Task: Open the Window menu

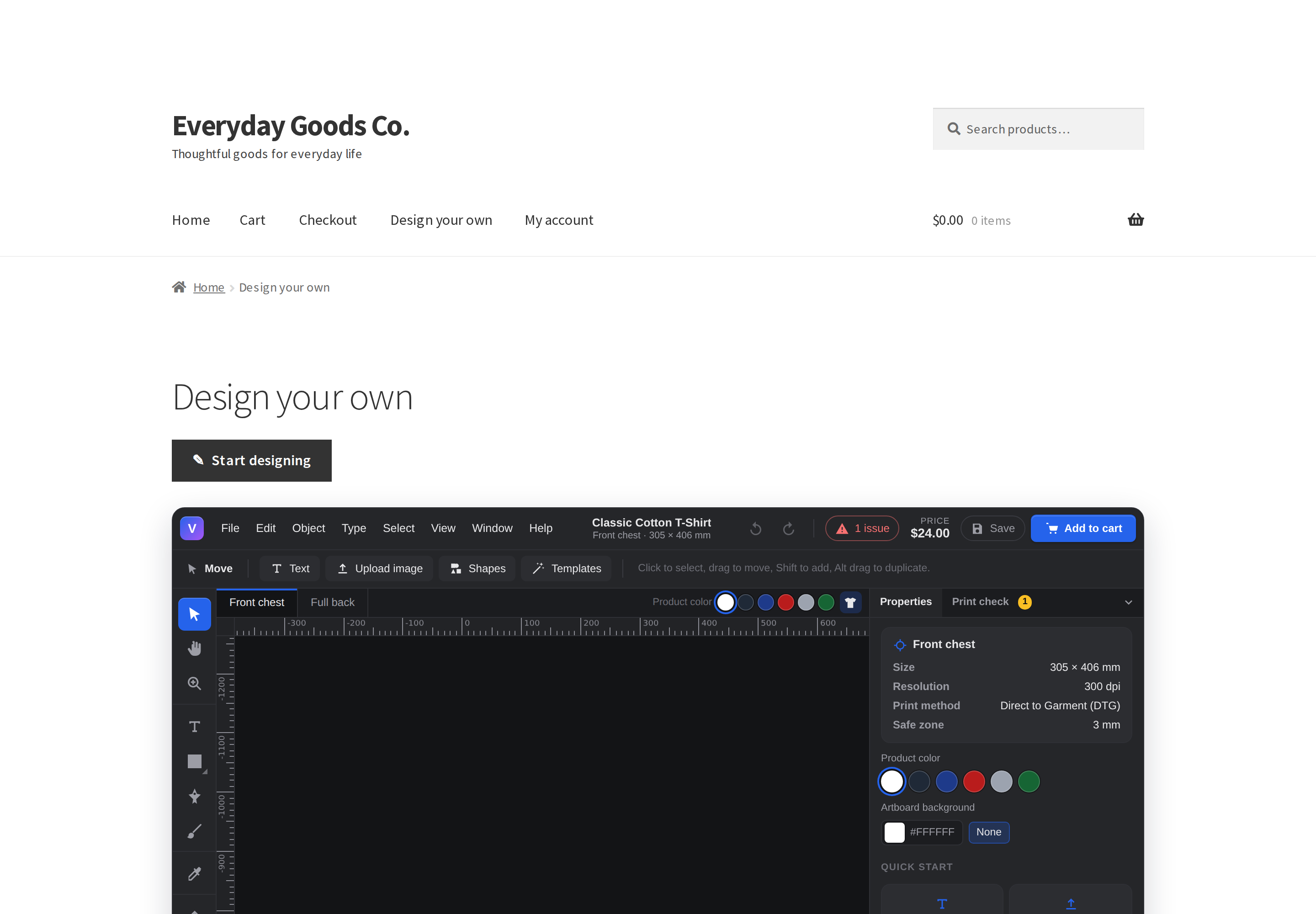Action: [492, 528]
